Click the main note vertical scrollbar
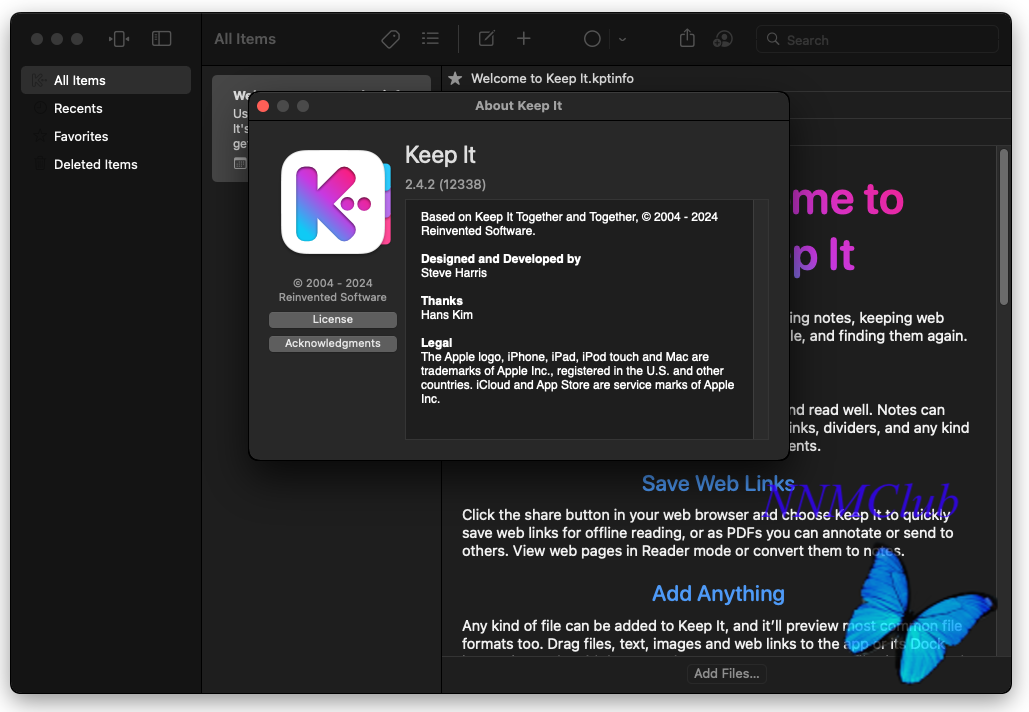The height and width of the screenshot is (712, 1029). coord(1003,227)
